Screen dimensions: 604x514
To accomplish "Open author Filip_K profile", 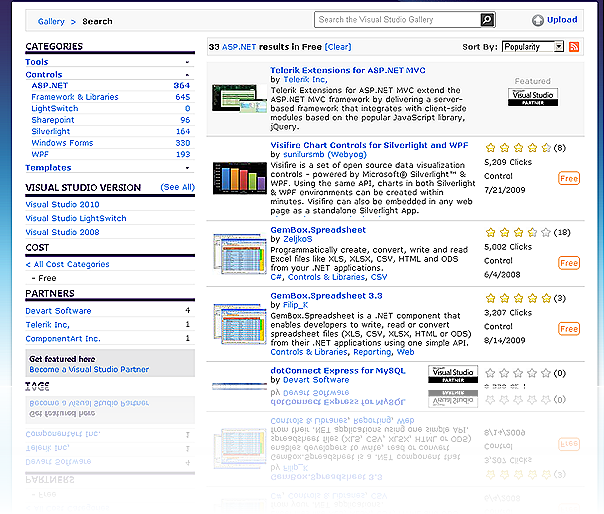I will [295, 305].
